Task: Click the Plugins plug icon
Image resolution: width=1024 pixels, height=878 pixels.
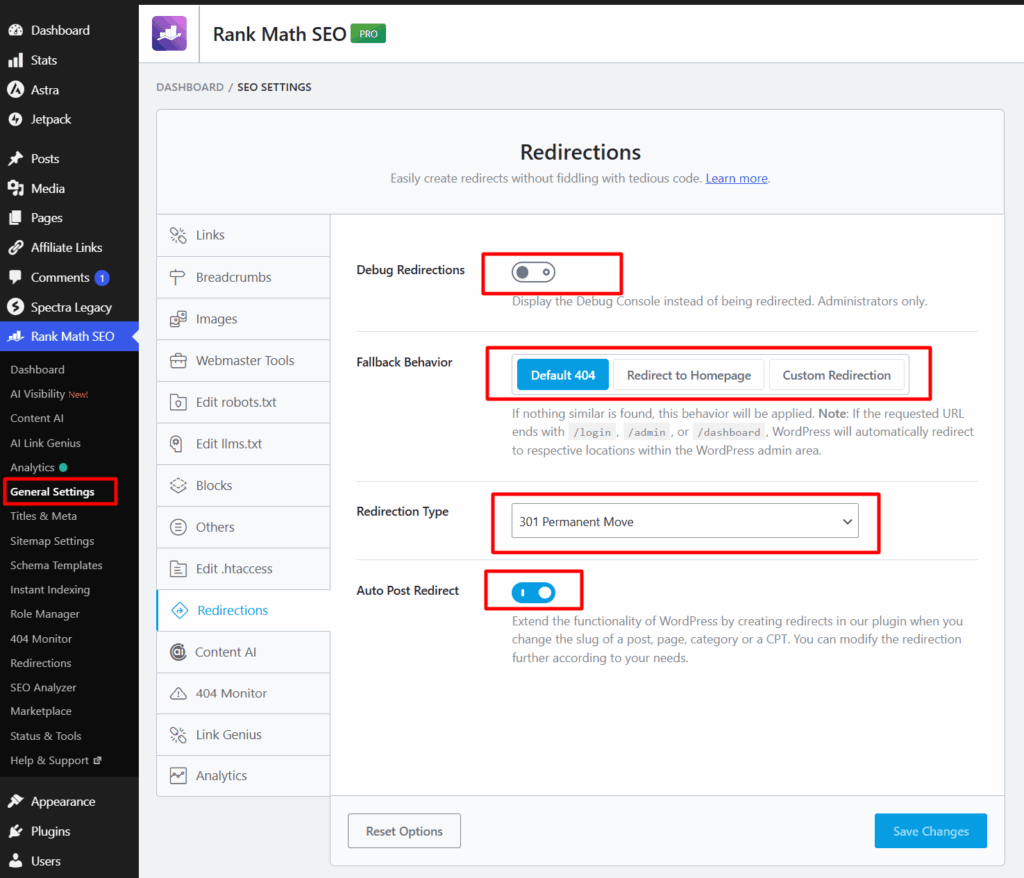Action: point(16,831)
